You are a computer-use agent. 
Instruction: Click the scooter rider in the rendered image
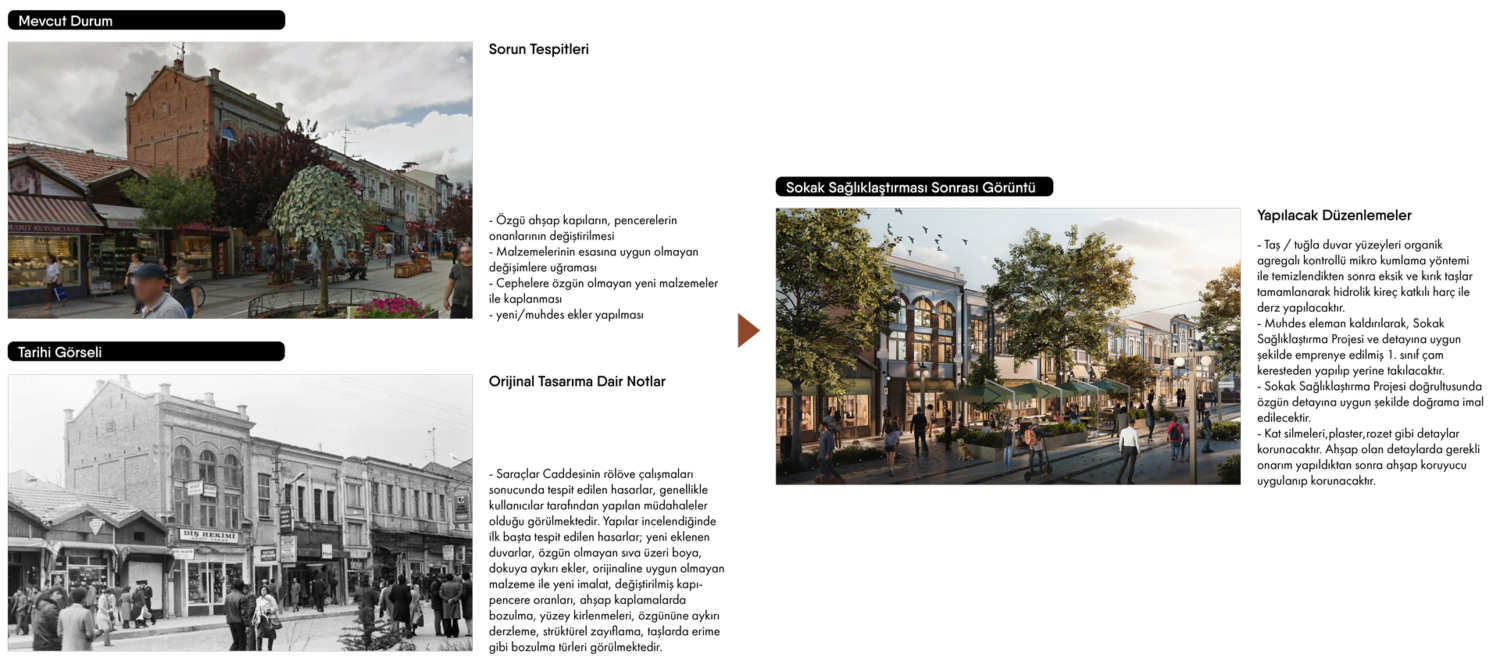1034,448
